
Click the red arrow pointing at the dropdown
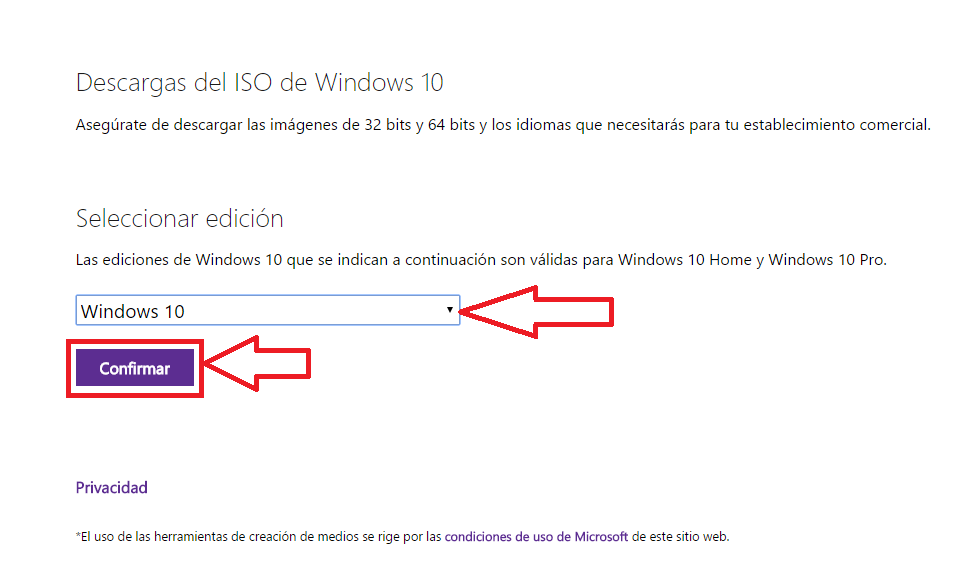click(537, 312)
